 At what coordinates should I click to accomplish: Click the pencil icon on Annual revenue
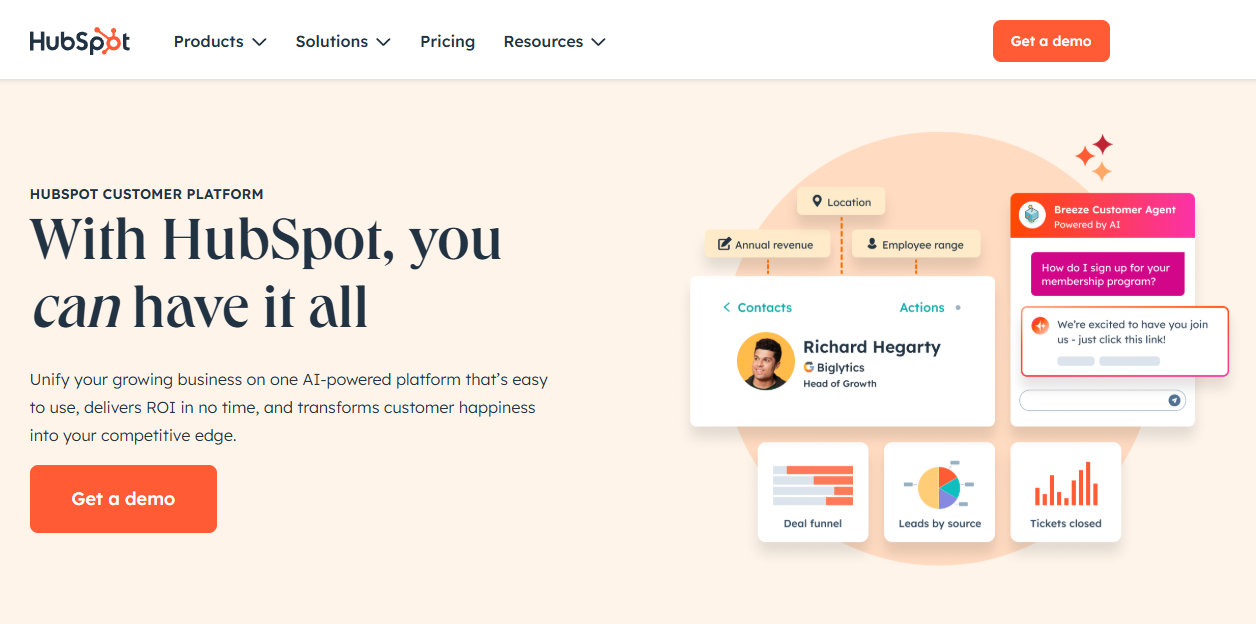tap(723, 243)
